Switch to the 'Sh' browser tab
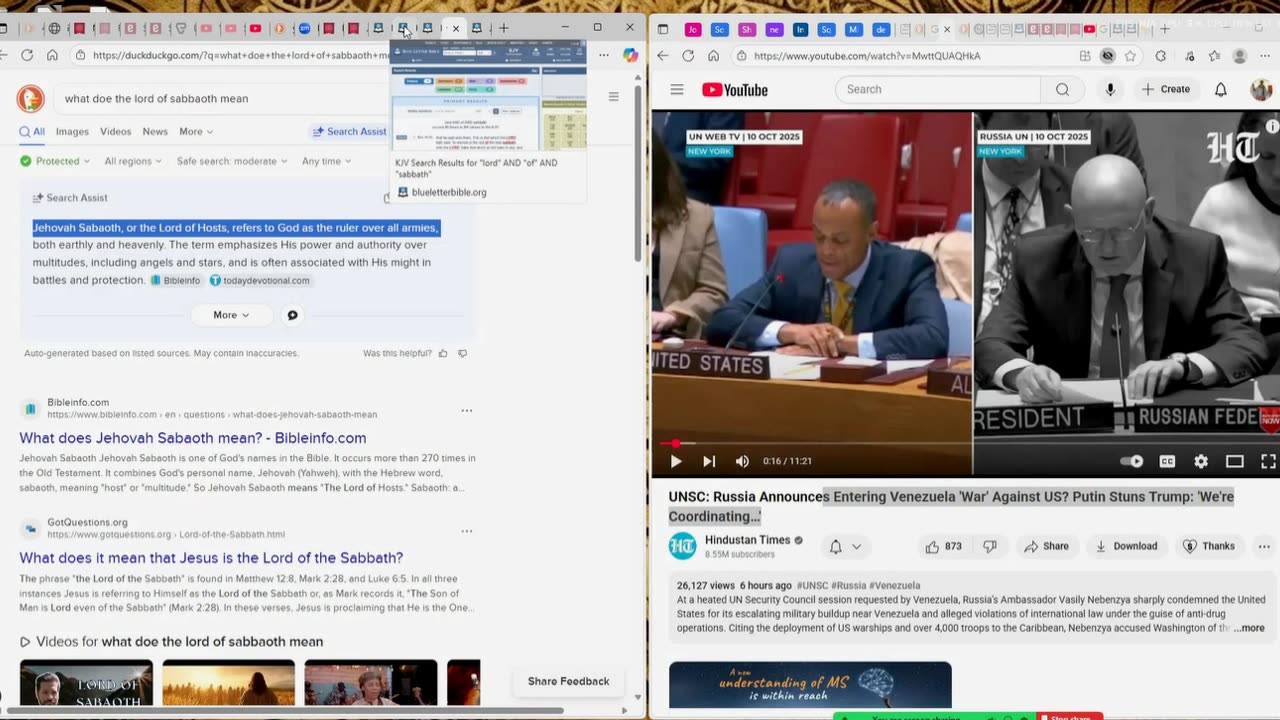Screen dimensions: 1280x720 pos(746,30)
